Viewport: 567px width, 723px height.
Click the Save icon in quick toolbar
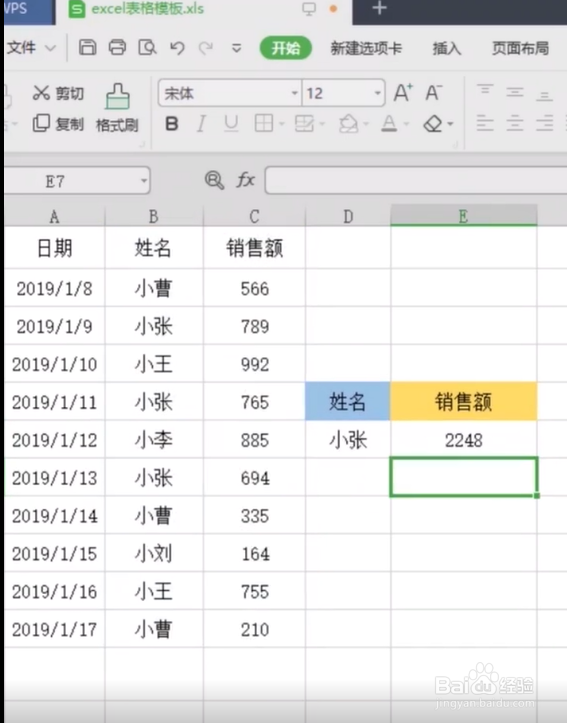pos(87,47)
